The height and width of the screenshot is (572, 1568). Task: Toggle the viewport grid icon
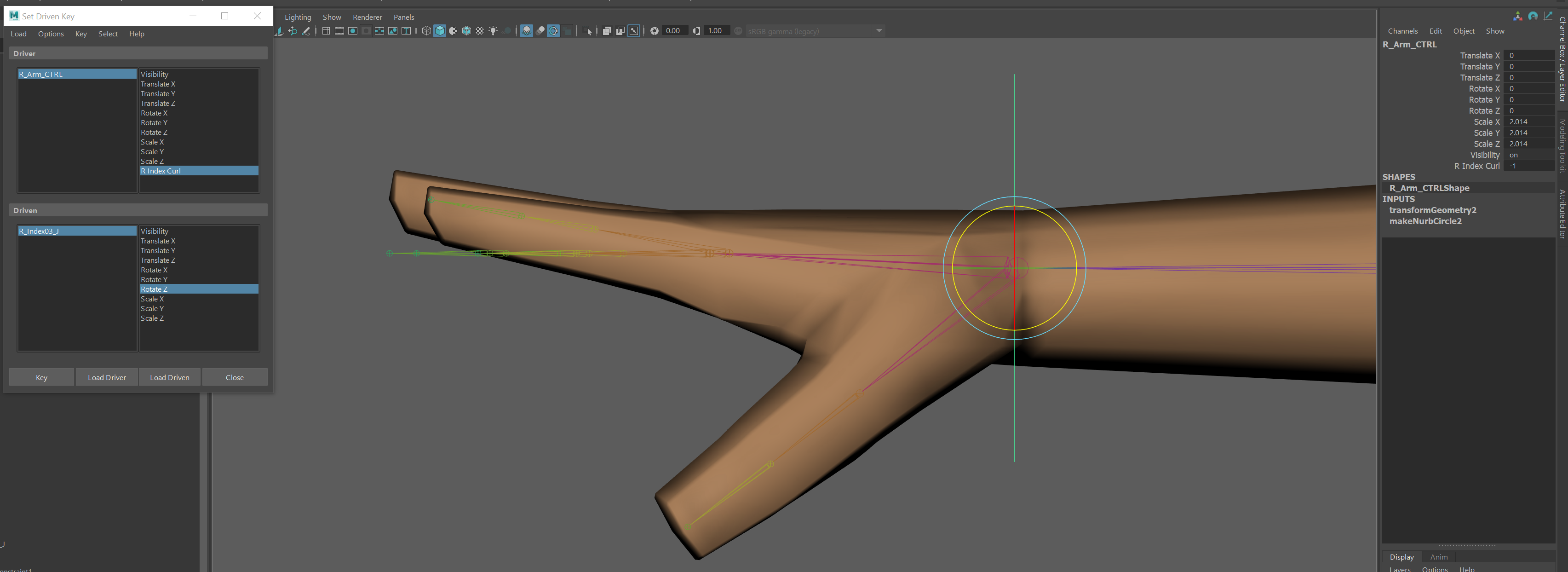pos(326,31)
